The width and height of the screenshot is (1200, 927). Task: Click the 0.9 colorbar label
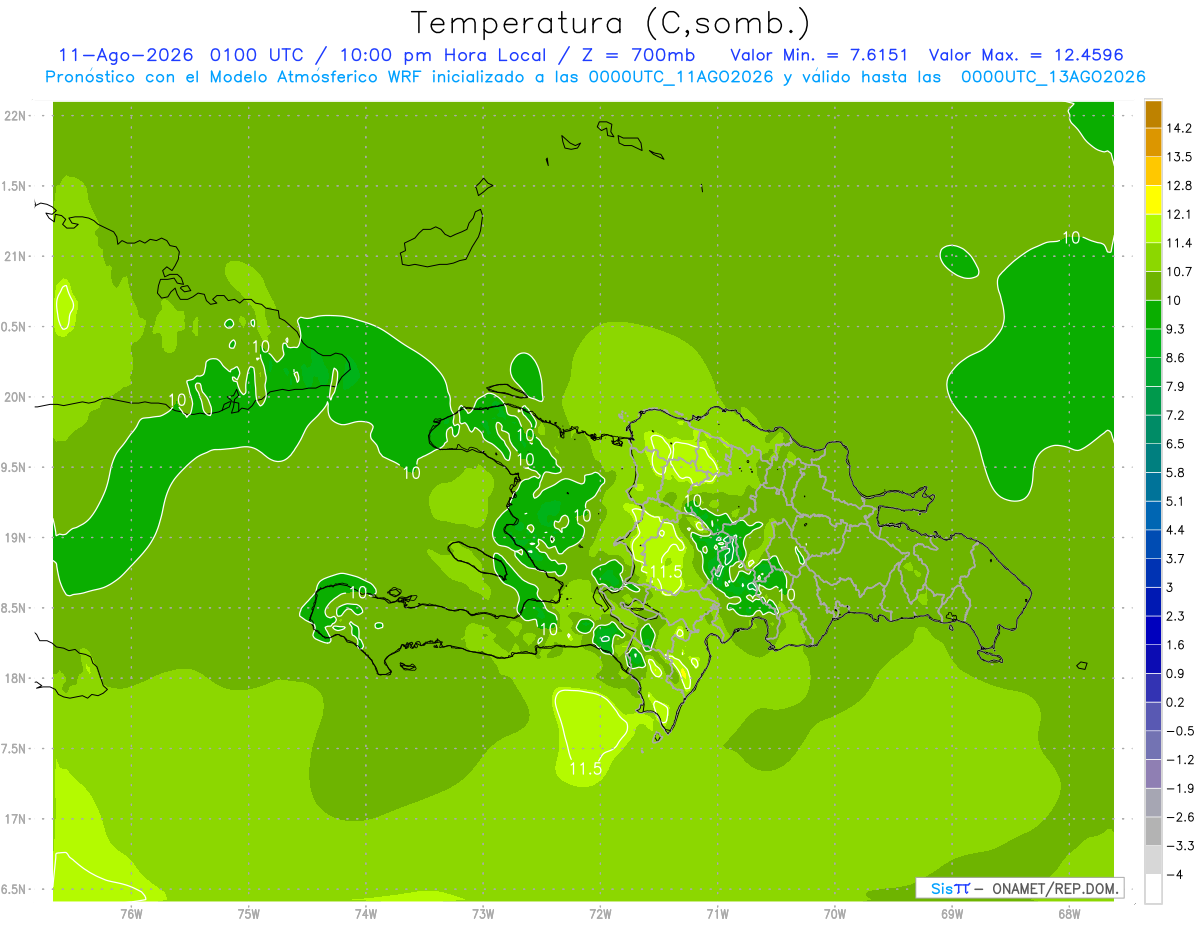pos(1175,673)
